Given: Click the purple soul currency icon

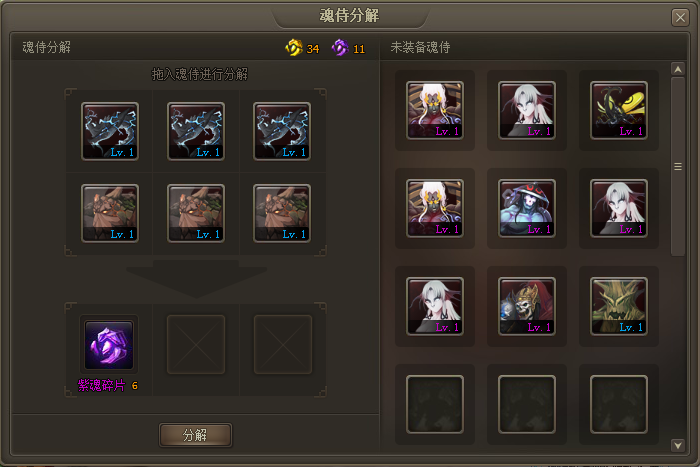Looking at the screenshot, I should (340, 48).
